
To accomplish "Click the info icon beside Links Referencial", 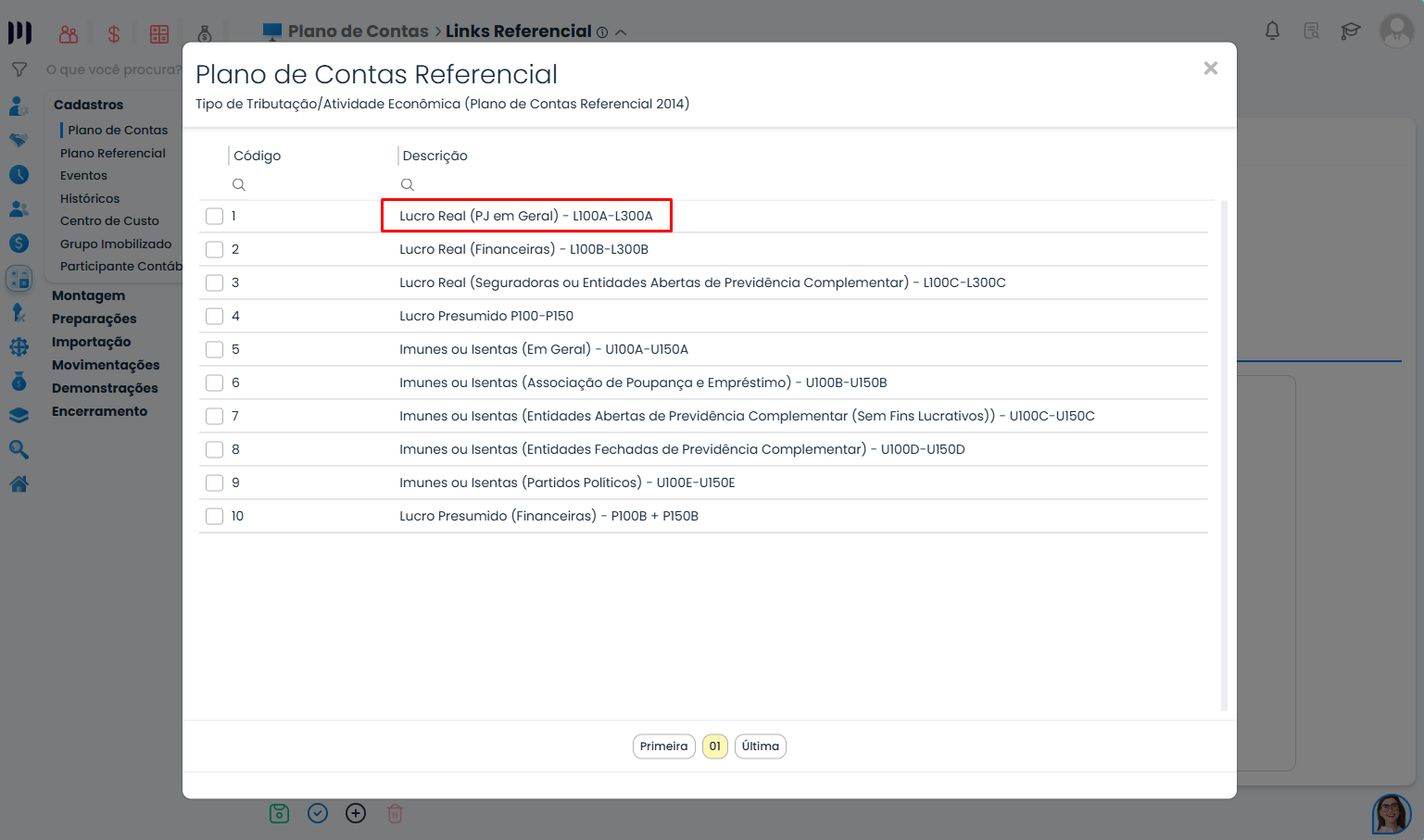I will (602, 32).
